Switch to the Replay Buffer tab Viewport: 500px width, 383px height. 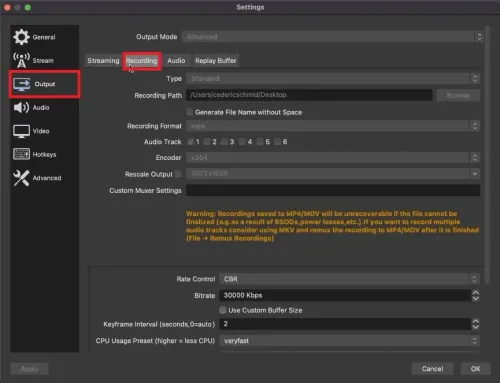(216, 61)
